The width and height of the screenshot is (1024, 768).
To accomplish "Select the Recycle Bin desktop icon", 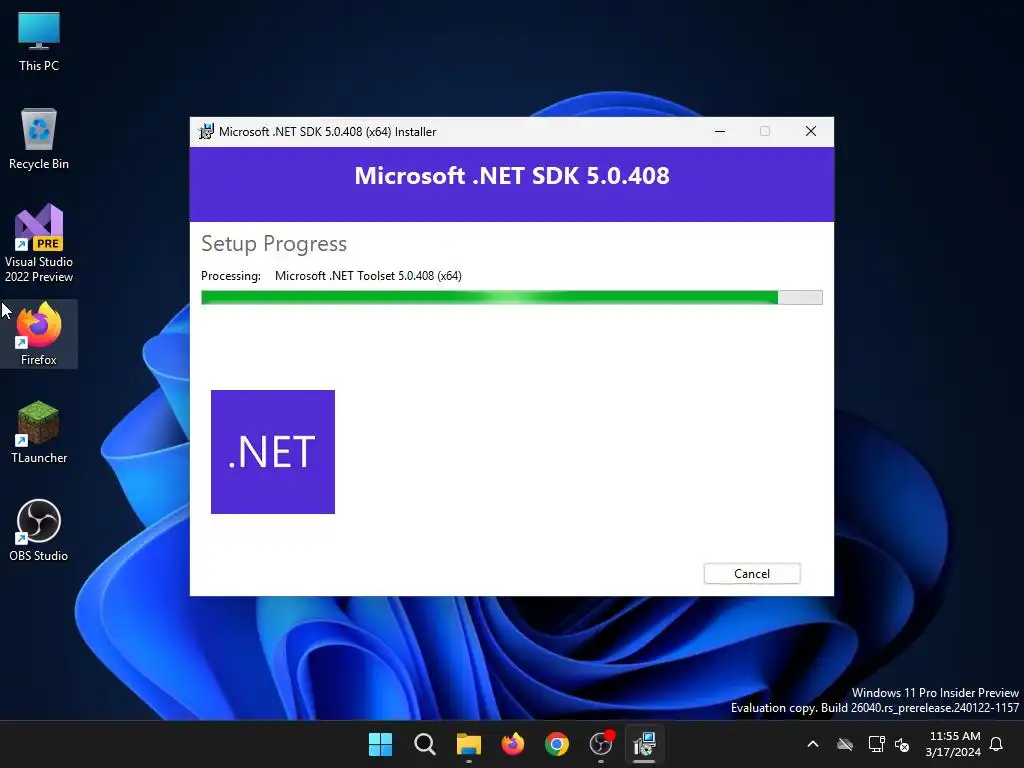I will click(39, 139).
